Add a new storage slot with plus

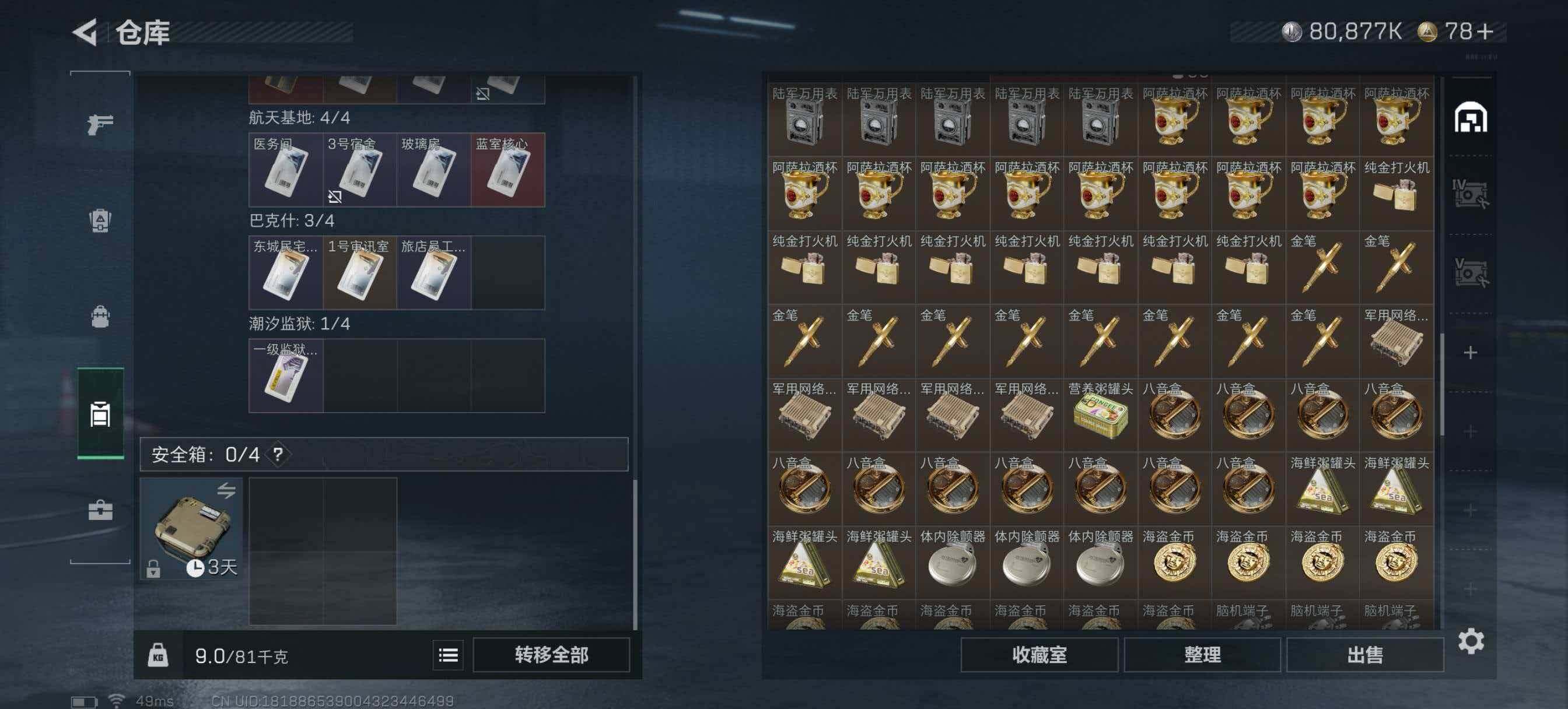1470,352
